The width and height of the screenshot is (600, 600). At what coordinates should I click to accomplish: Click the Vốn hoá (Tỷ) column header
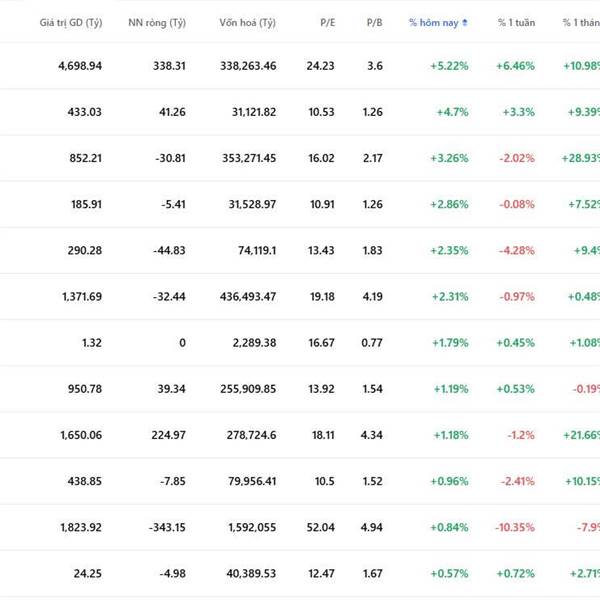click(x=247, y=22)
